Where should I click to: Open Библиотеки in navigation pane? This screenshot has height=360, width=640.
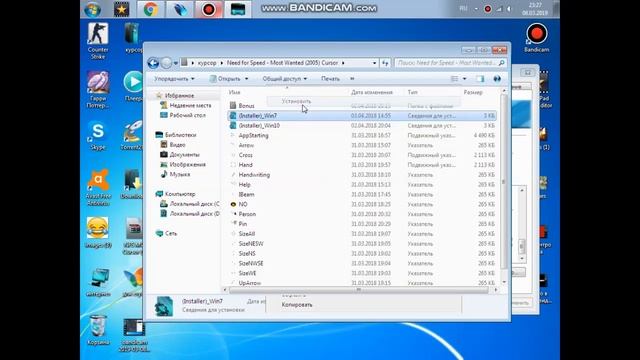pyautogui.click(x=180, y=135)
